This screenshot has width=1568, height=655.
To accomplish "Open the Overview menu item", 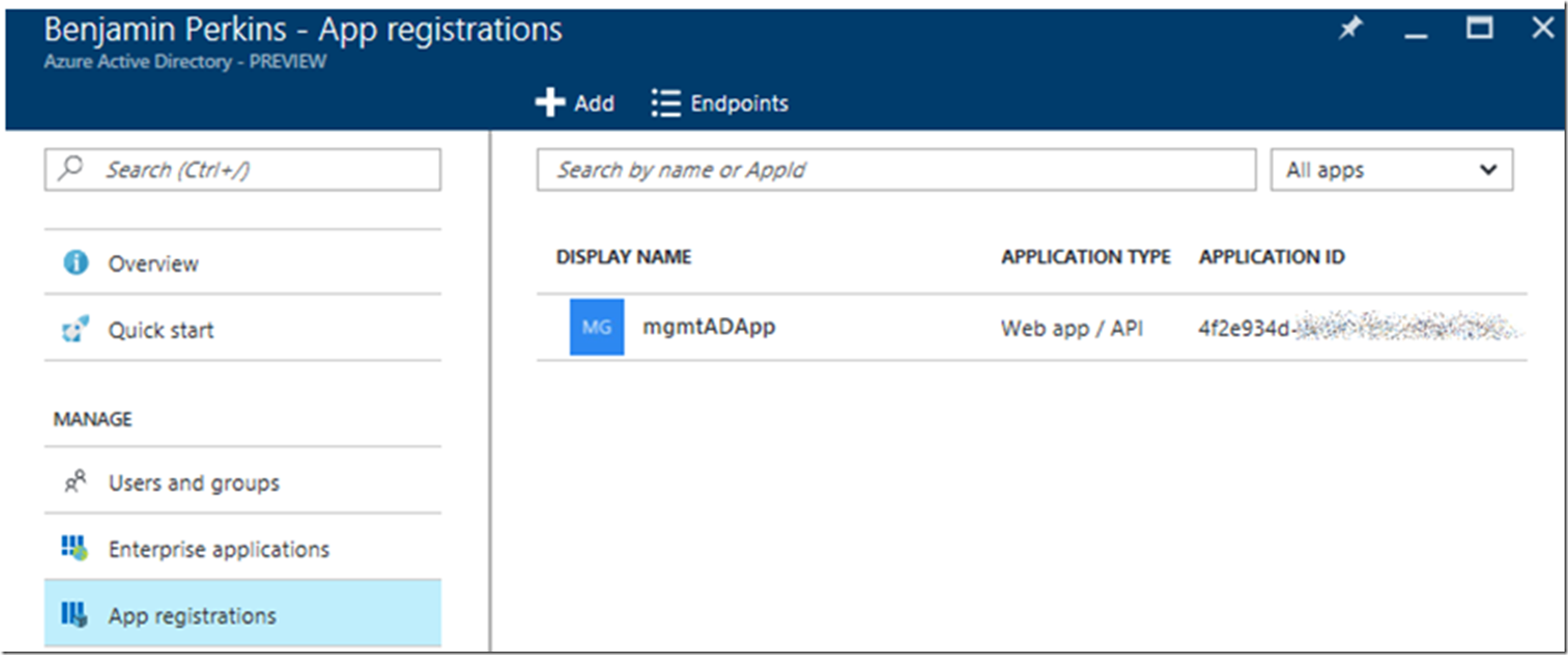I will click(x=153, y=264).
